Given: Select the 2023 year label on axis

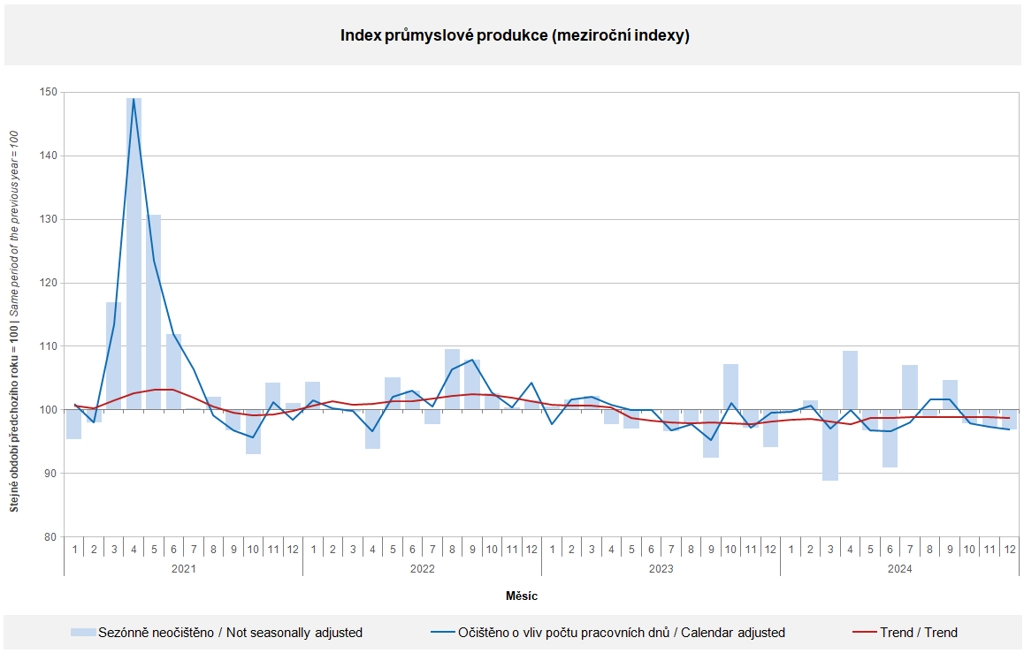Looking at the screenshot, I should (661, 569).
